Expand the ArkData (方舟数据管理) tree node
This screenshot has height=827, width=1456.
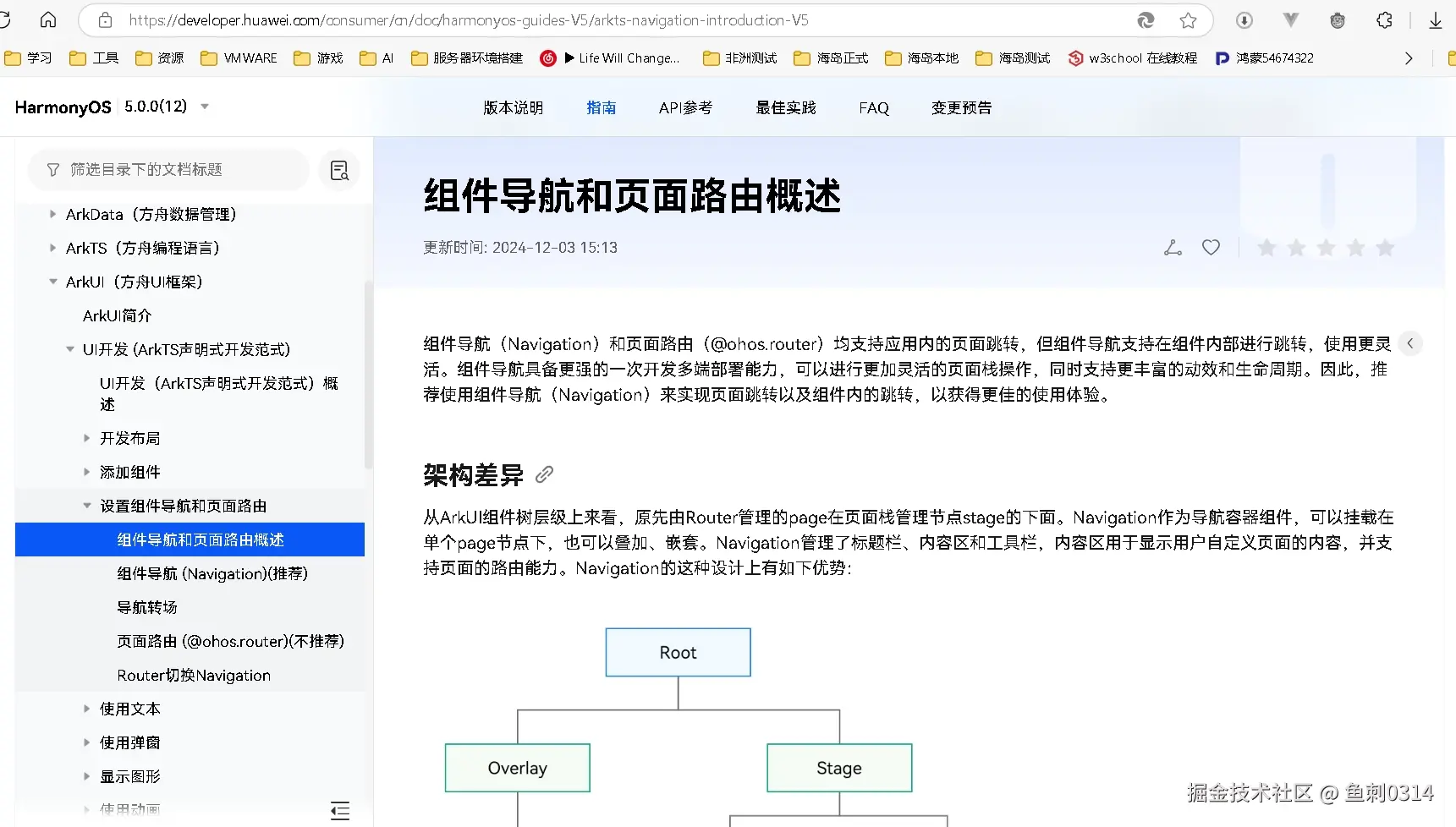[52, 214]
